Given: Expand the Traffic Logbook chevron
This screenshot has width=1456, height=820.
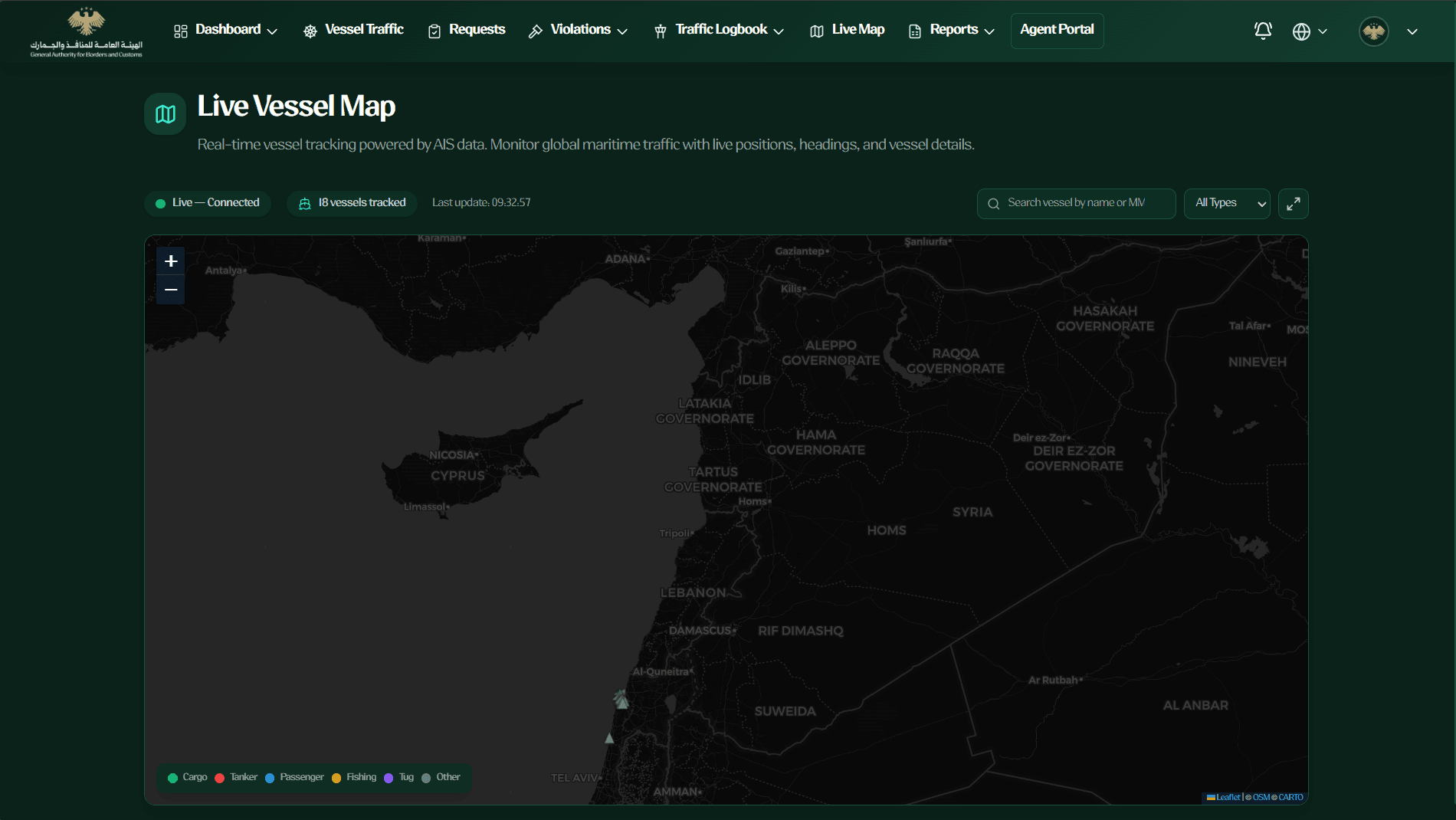Looking at the screenshot, I should tap(779, 31).
